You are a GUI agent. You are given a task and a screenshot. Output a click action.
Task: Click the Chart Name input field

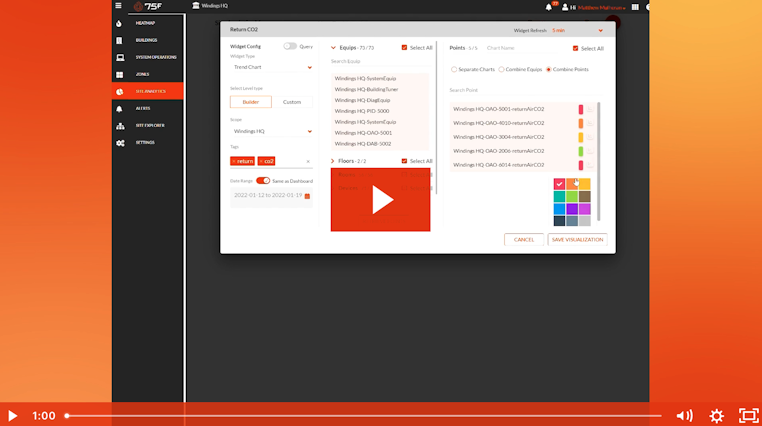point(526,48)
